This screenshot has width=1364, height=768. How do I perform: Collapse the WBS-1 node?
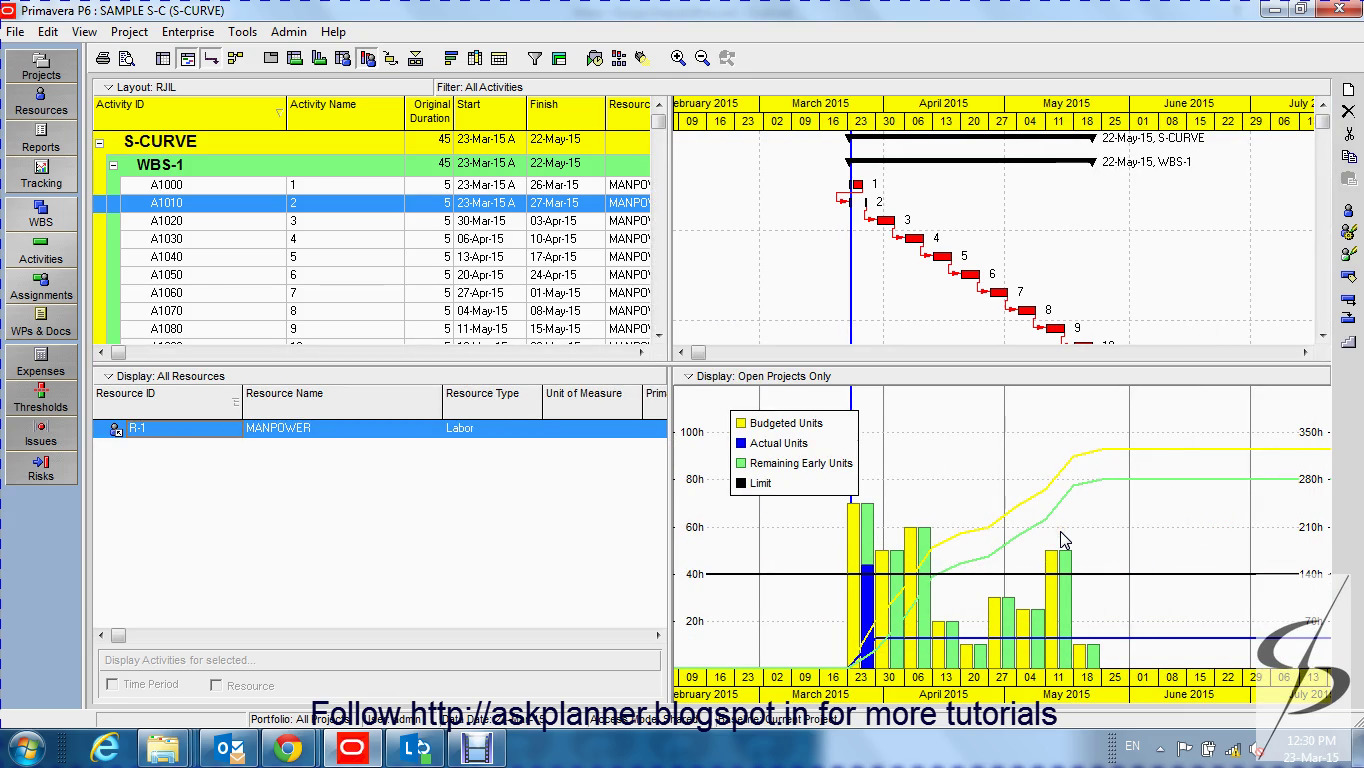click(x=113, y=163)
